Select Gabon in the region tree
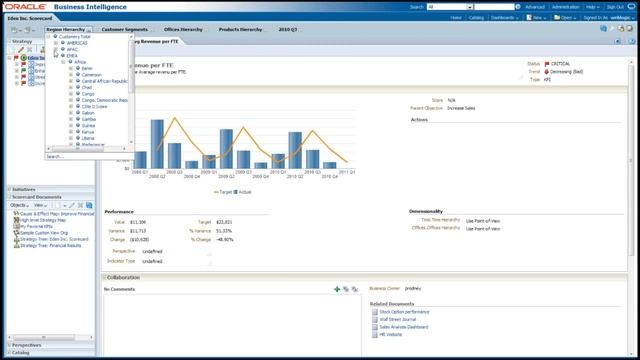The image size is (640, 360). click(x=88, y=113)
